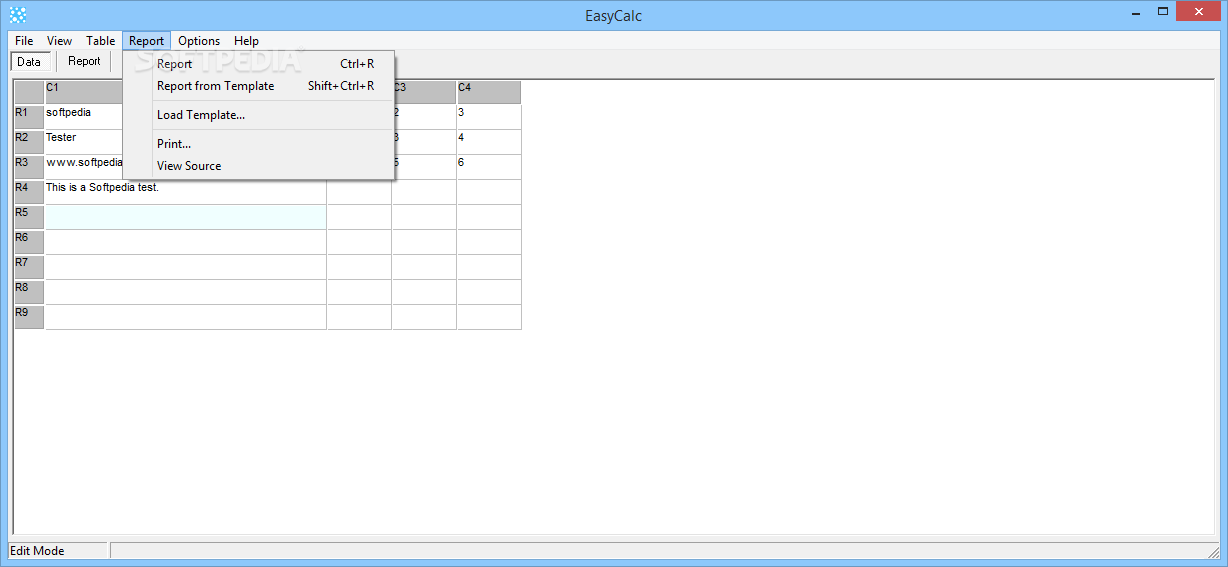The width and height of the screenshot is (1228, 567).
Task: Select Print... in the Report menu
Action: click(x=259, y=144)
